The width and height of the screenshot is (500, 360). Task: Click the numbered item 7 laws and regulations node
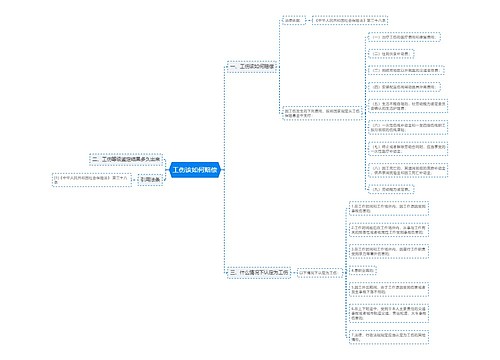click(x=389, y=337)
